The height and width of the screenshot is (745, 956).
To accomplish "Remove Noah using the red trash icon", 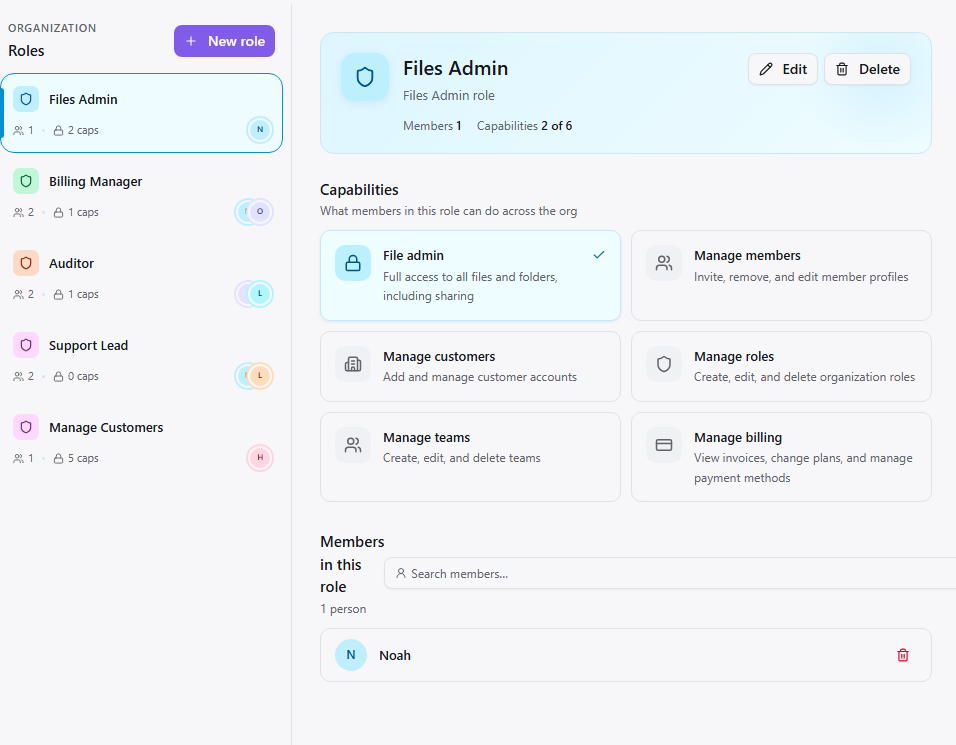I will 903,655.
